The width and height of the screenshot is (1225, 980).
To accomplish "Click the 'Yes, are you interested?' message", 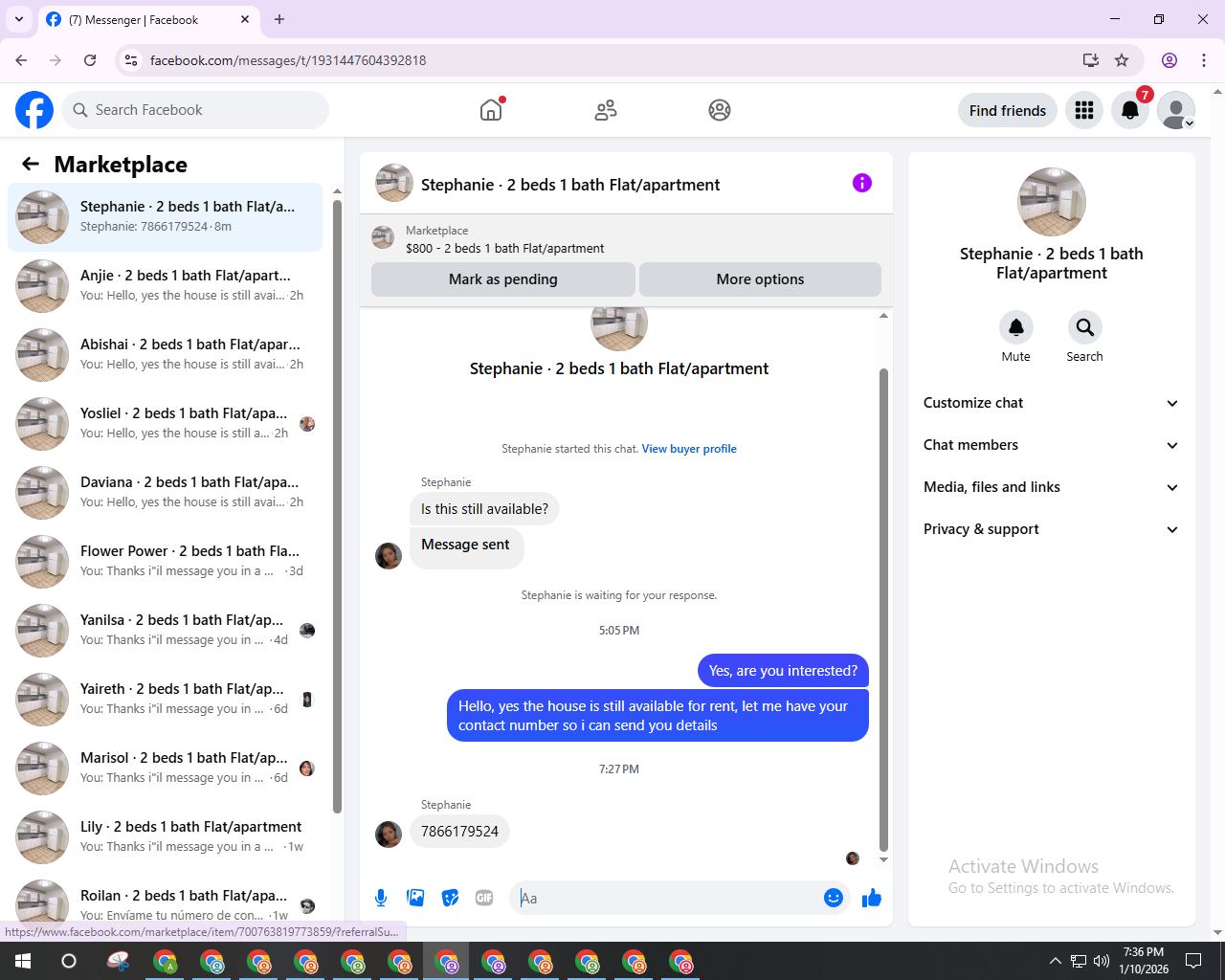I will pyautogui.click(x=783, y=671).
